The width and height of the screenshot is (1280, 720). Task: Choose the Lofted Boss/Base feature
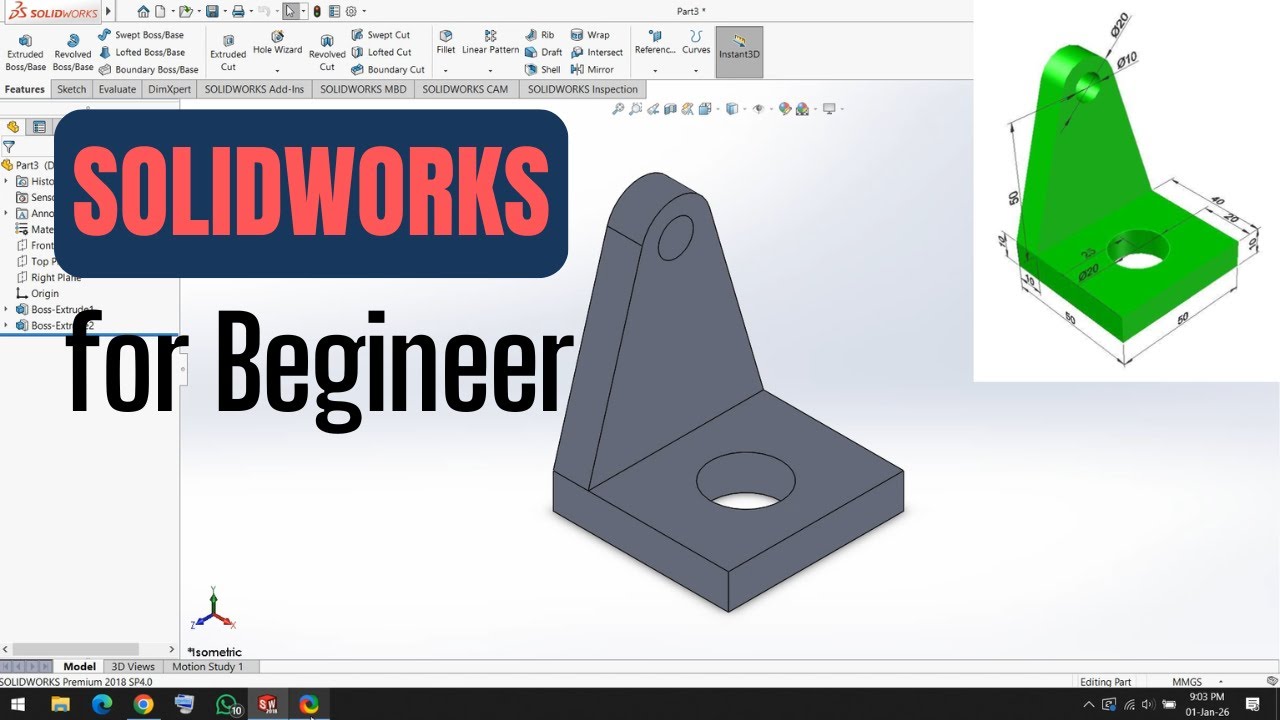[x=142, y=52]
